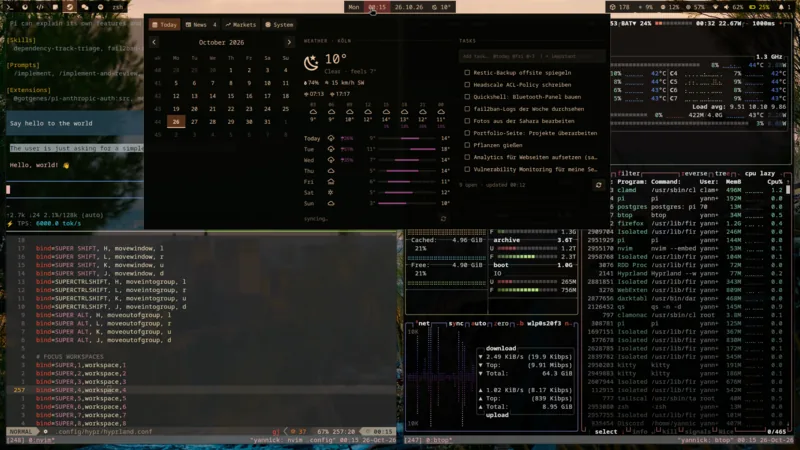Check off Restic-Backup offsite spiegeln task
This screenshot has height=450, width=800.
467,72
